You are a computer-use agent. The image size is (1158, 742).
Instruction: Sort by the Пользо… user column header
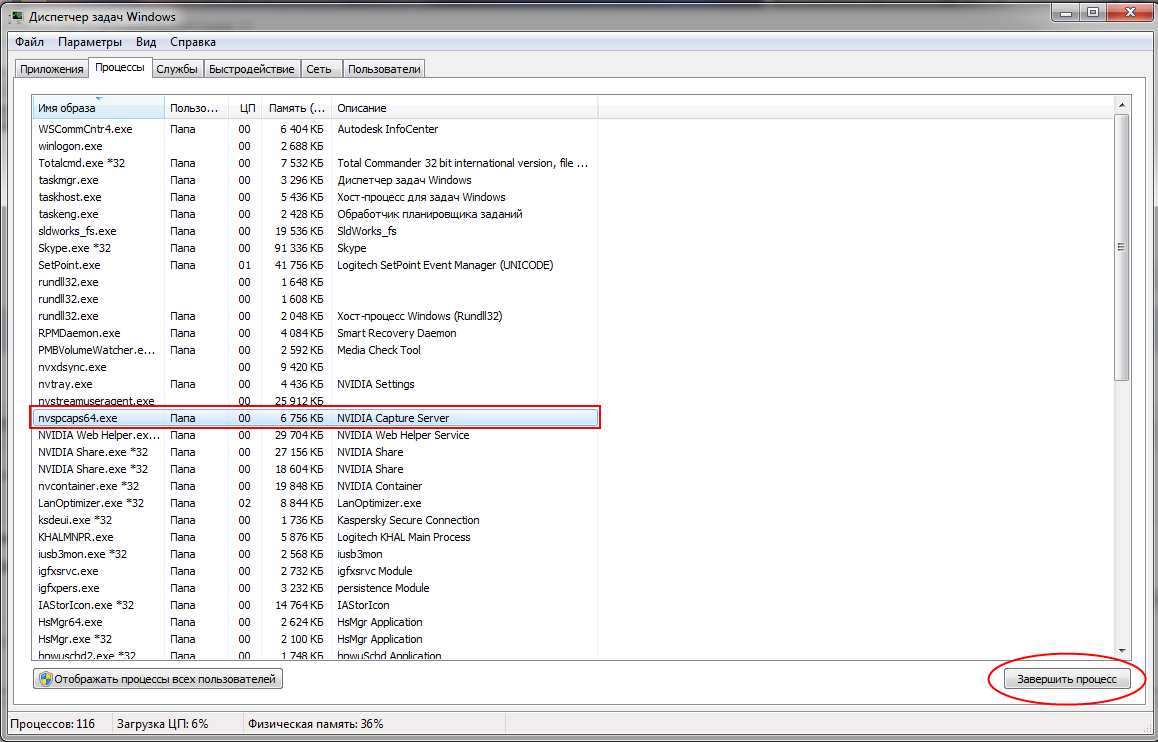tap(196, 108)
